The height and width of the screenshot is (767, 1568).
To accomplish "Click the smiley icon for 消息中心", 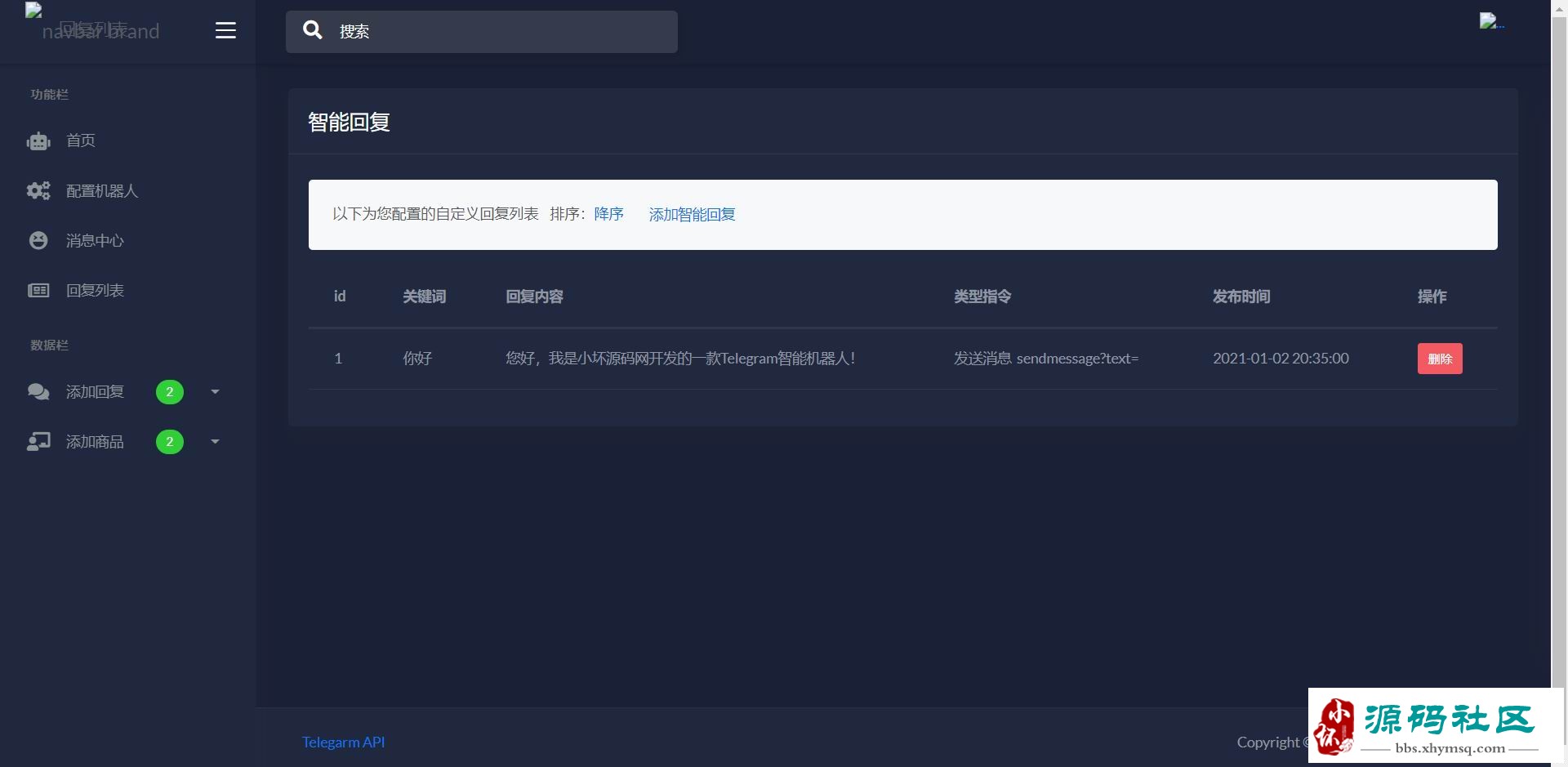I will coord(38,241).
